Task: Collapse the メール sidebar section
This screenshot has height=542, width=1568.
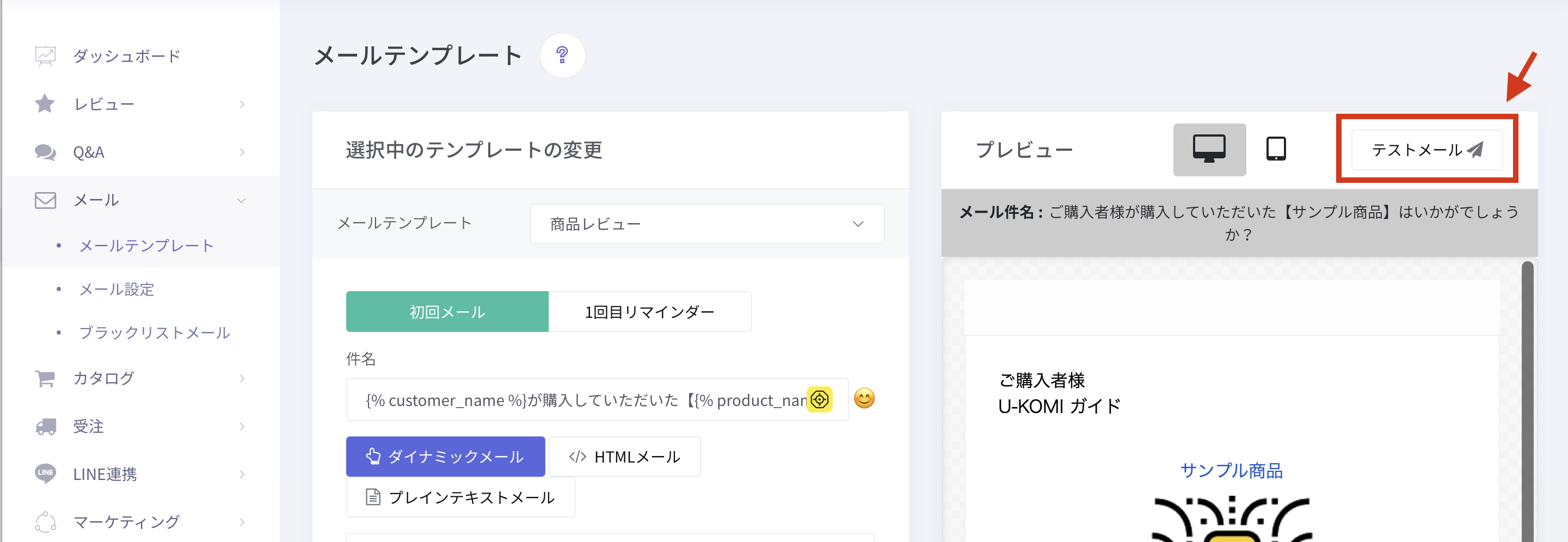Action: 242,200
